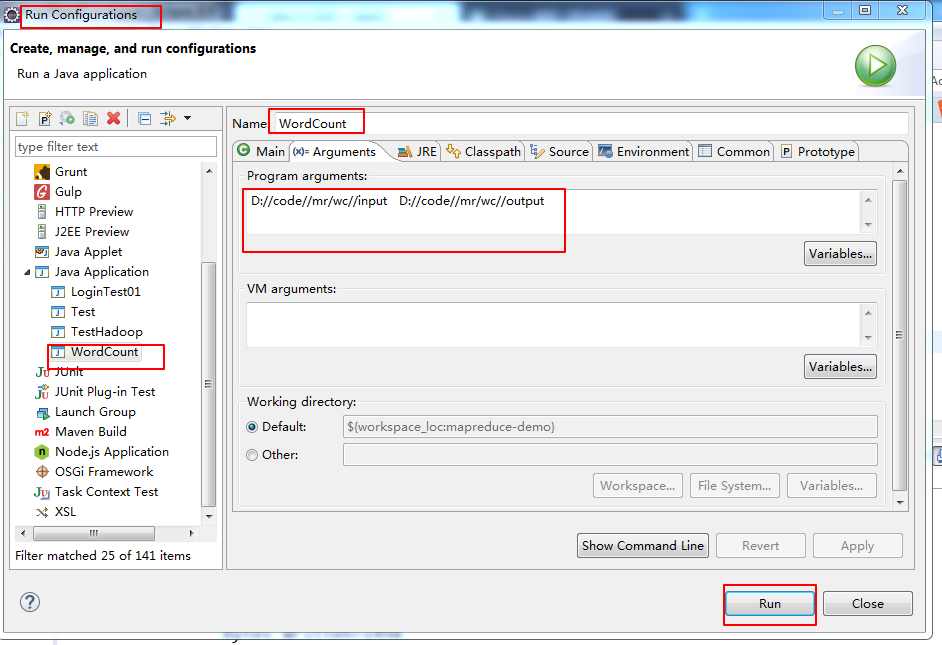Click the File System... button
This screenshot has width=942, height=645.
point(735,485)
